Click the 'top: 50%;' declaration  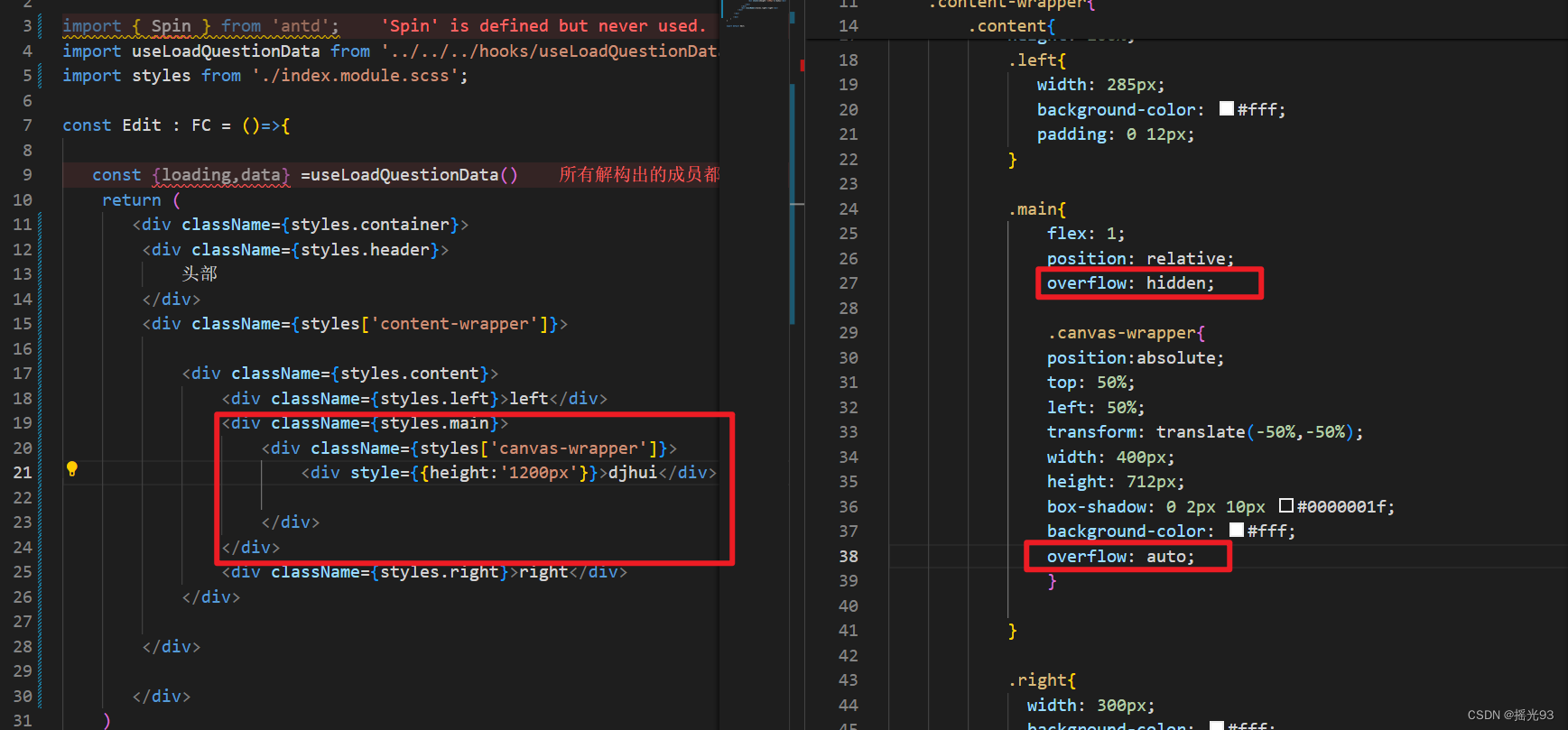(1091, 383)
